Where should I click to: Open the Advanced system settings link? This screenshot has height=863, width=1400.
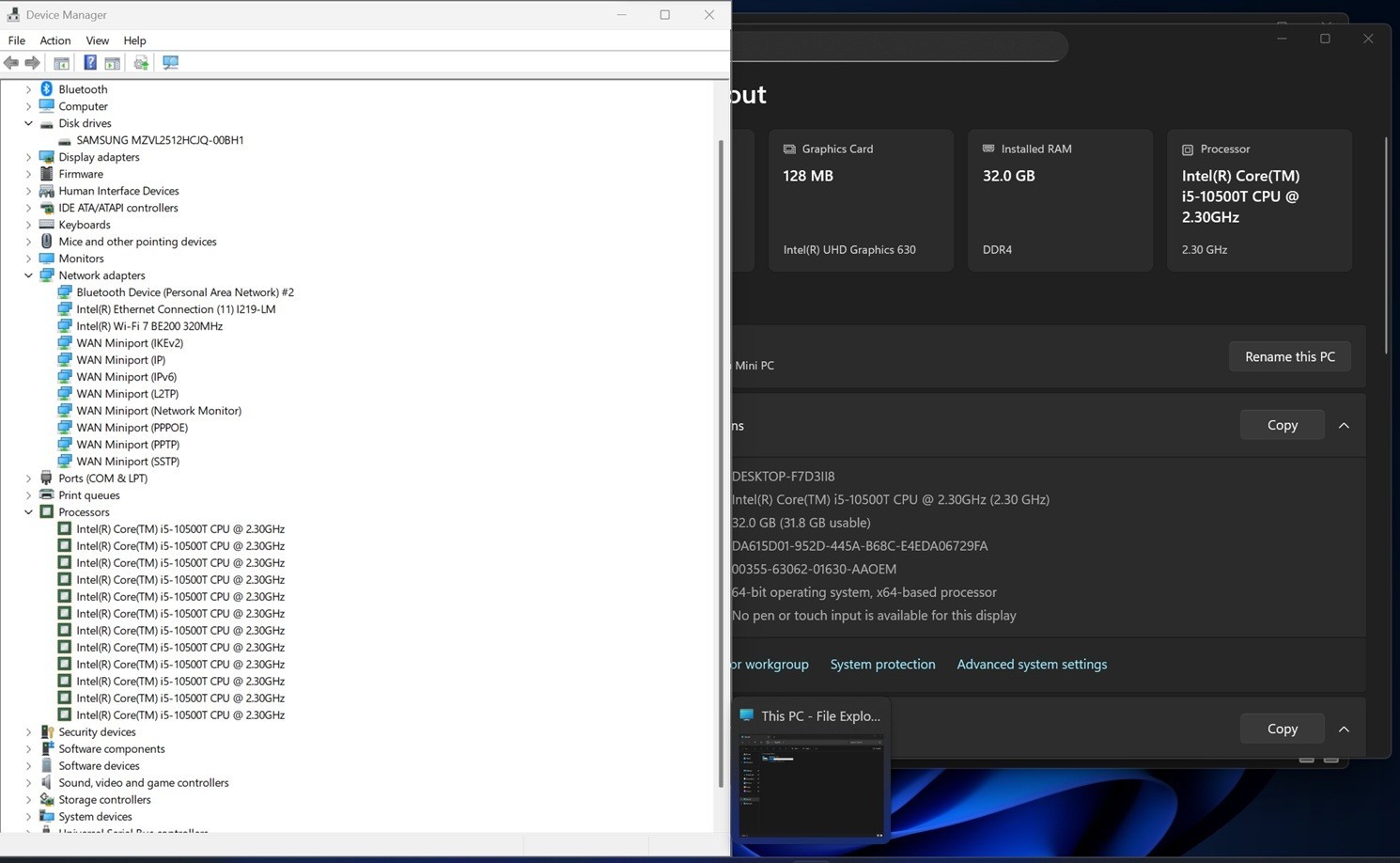coord(1032,665)
